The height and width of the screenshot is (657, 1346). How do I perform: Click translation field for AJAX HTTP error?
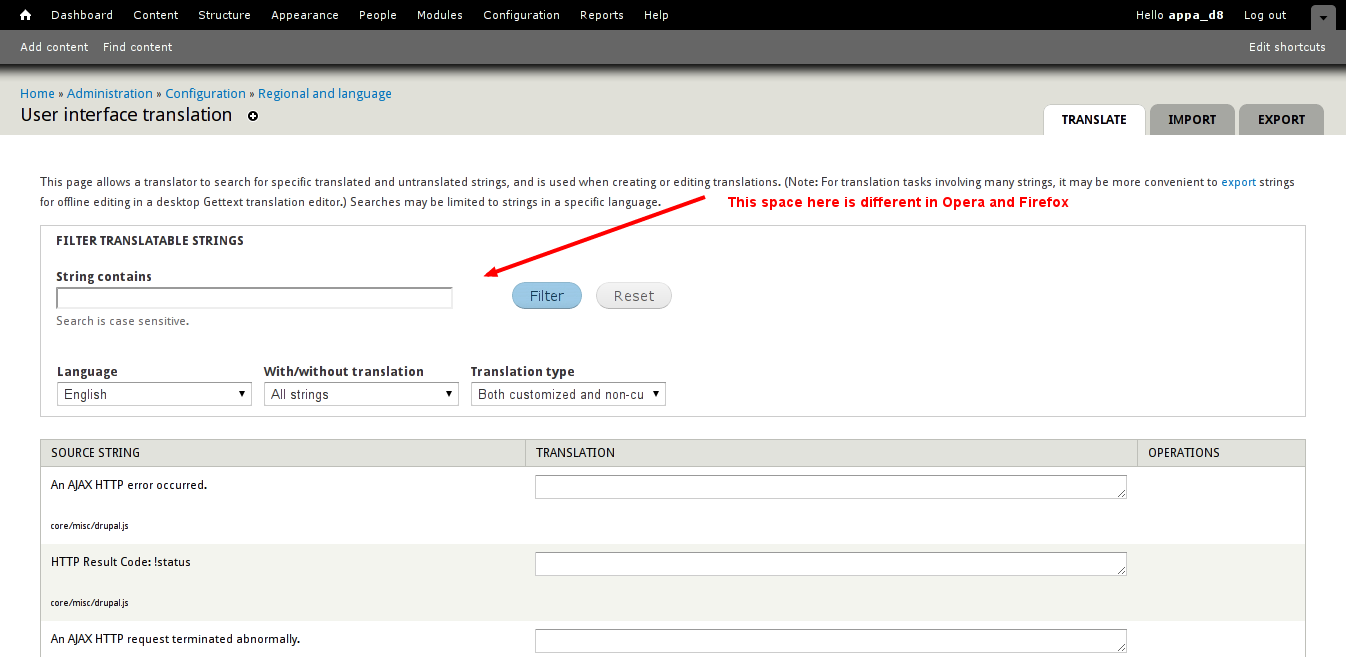(x=830, y=487)
